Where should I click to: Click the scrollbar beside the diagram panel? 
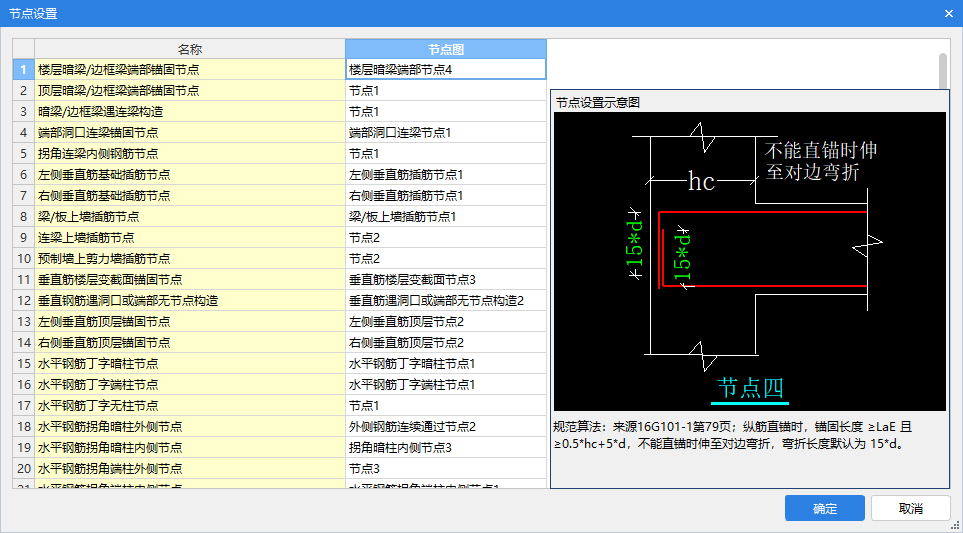943,71
